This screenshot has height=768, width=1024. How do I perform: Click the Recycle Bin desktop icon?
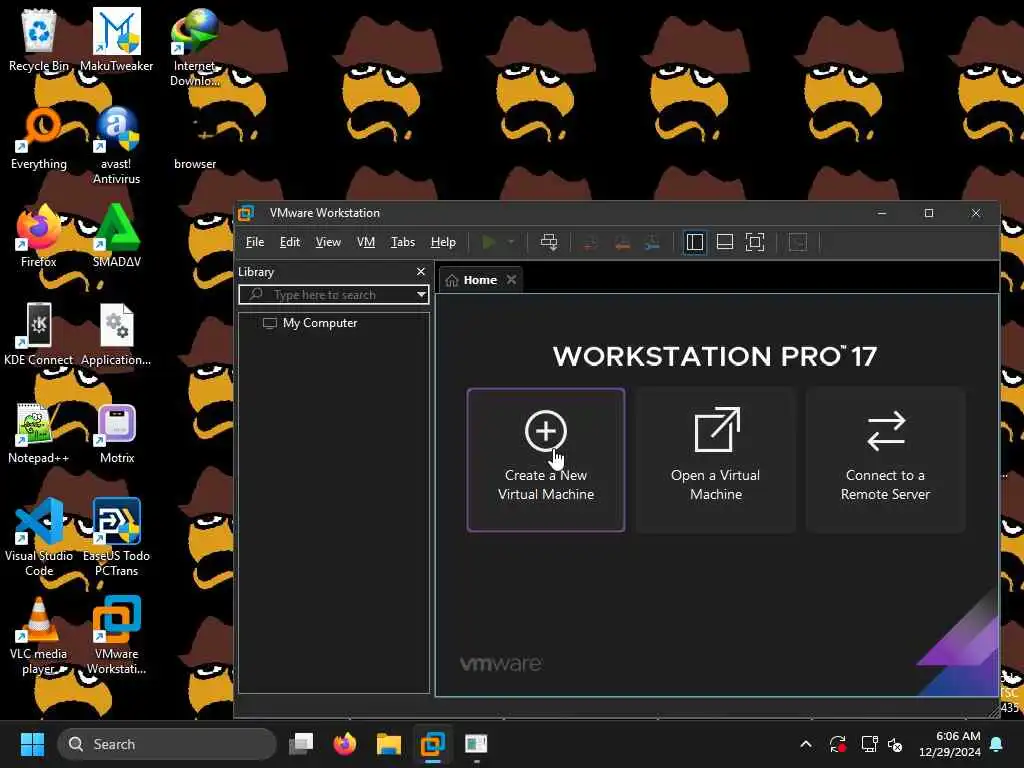[x=39, y=40]
